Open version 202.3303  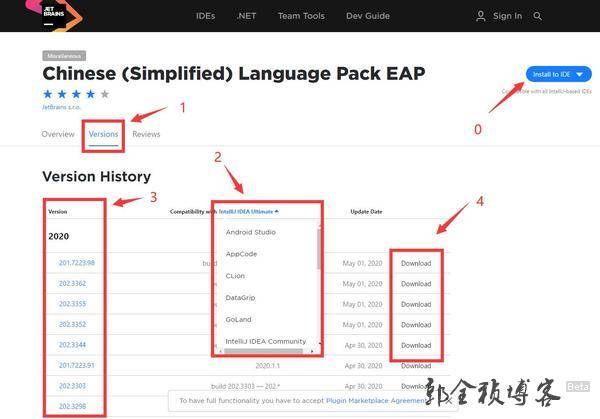coord(72,386)
